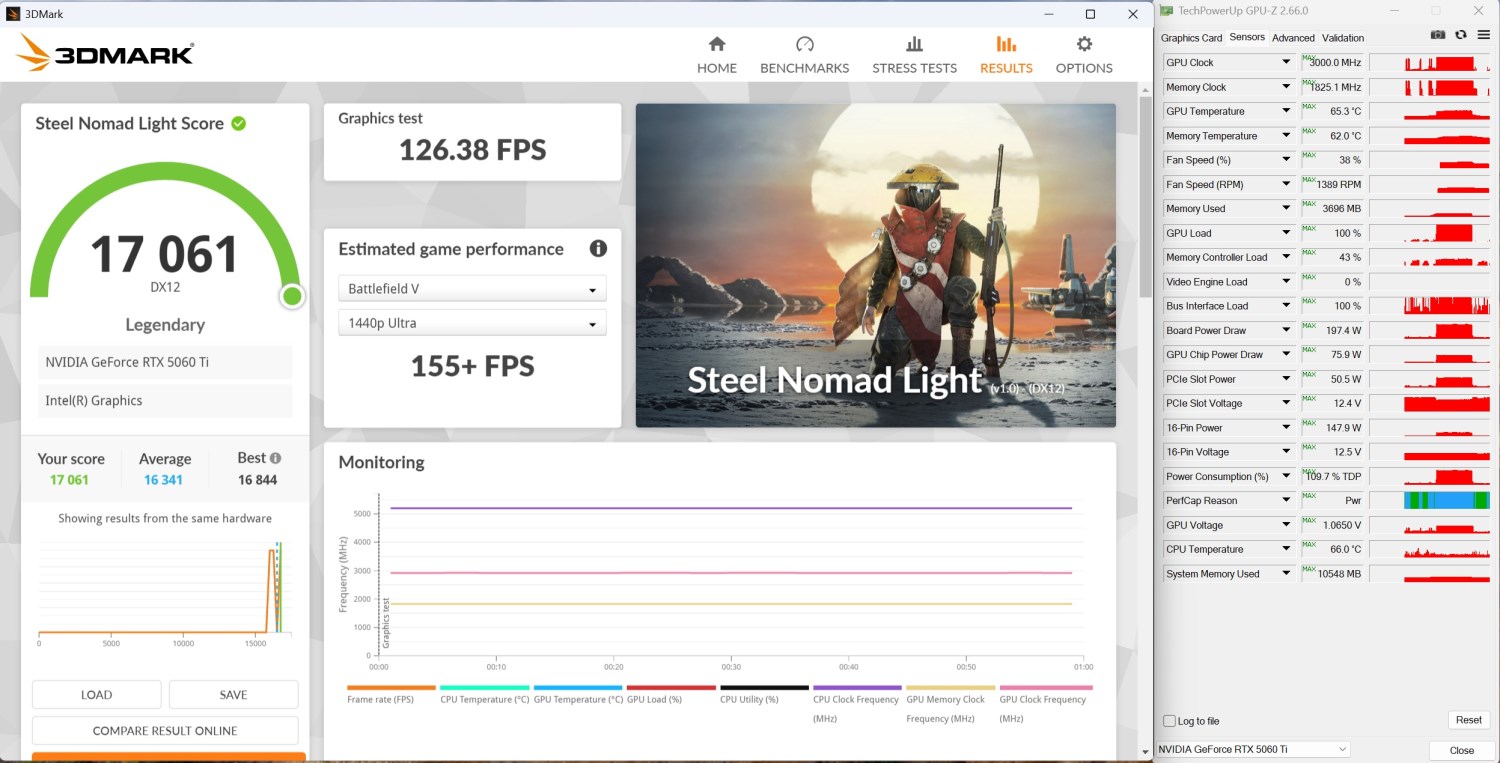Screen dimensions: 1500x763
Task: Click the info icon beside Estimated game performance
Action: pyautogui.click(x=598, y=249)
